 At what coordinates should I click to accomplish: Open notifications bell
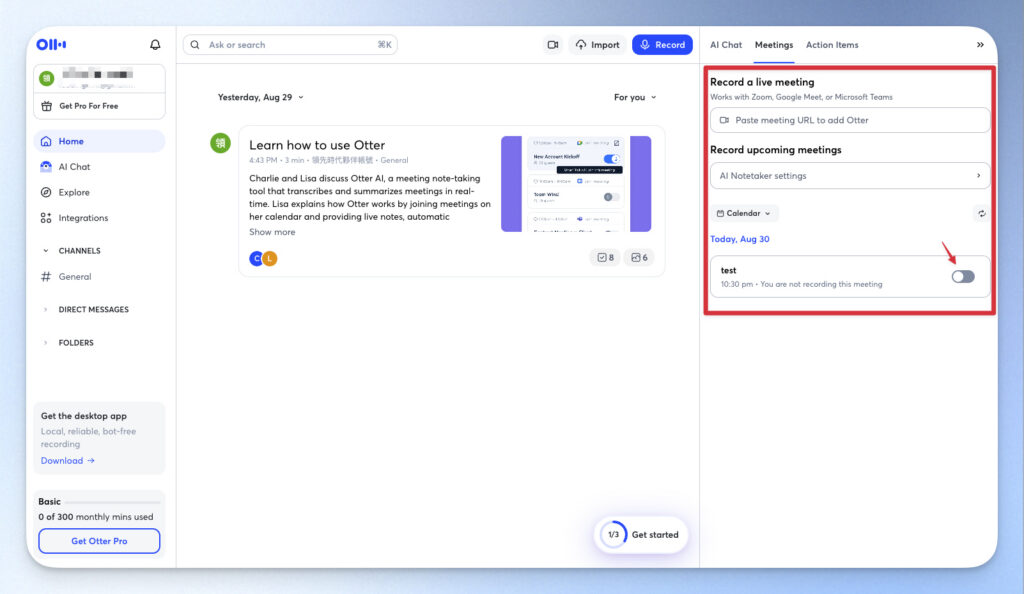pyautogui.click(x=155, y=44)
